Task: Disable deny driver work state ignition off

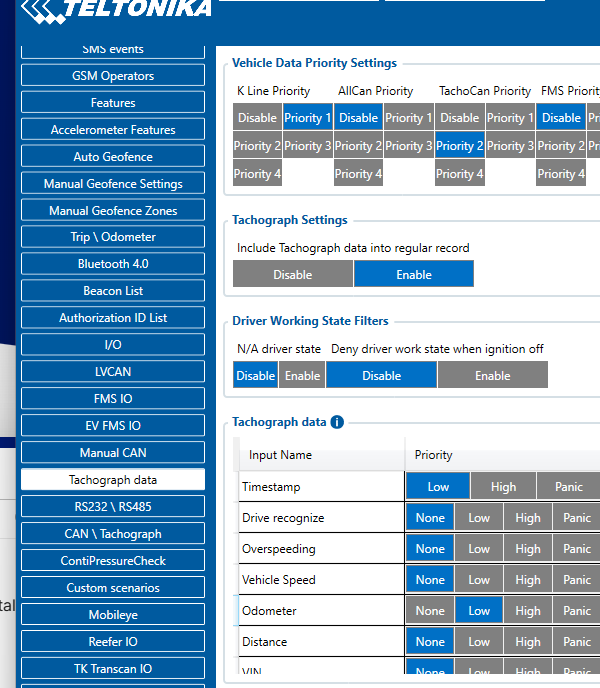Action: (x=381, y=375)
